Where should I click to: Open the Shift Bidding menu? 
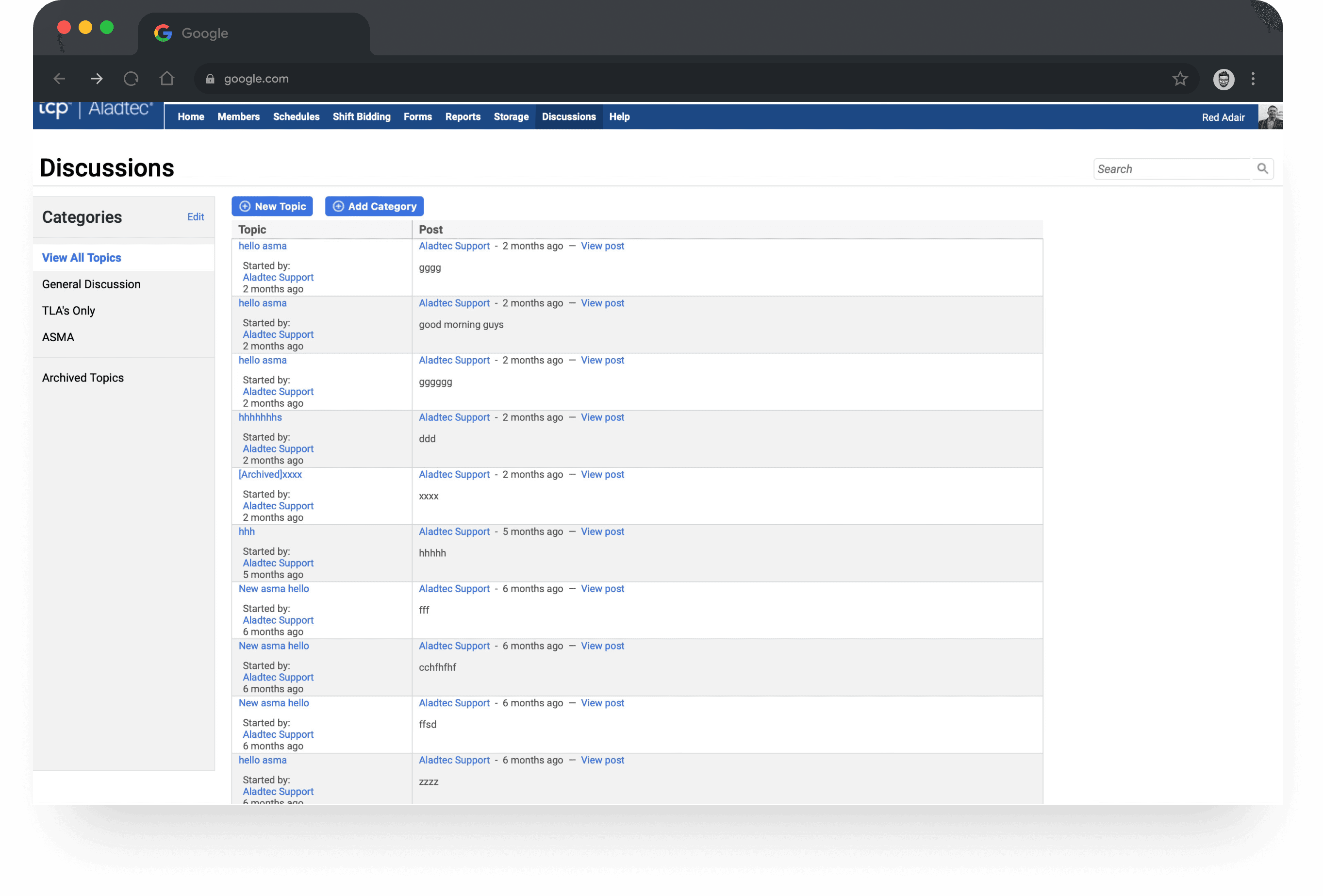tap(362, 116)
